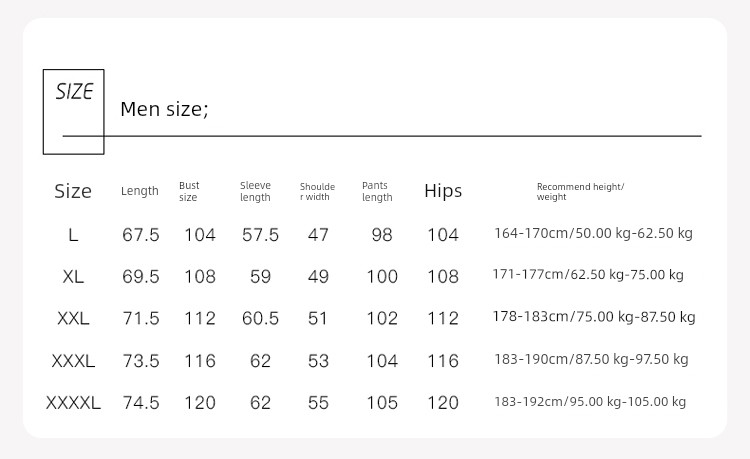The width and height of the screenshot is (750, 459).
Task: Click the 60.5 sleeve length value
Action: point(260,318)
